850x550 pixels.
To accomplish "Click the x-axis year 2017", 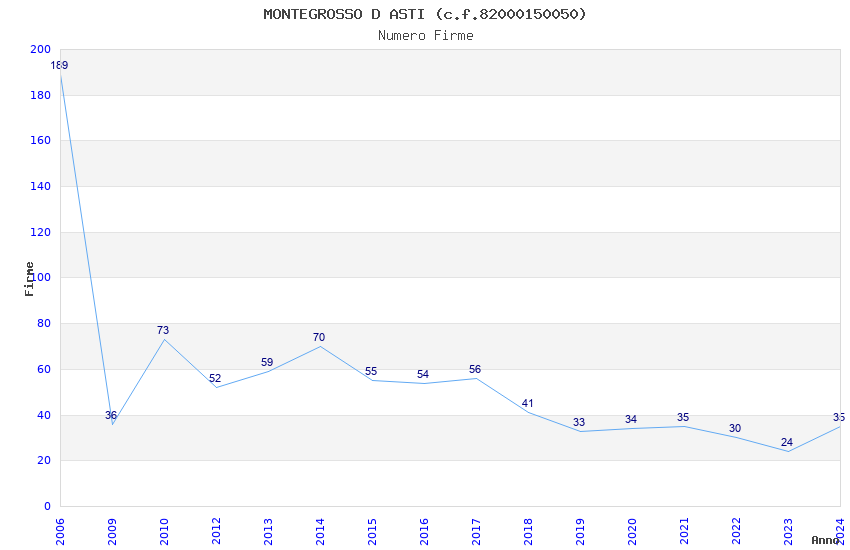I will [x=476, y=532].
